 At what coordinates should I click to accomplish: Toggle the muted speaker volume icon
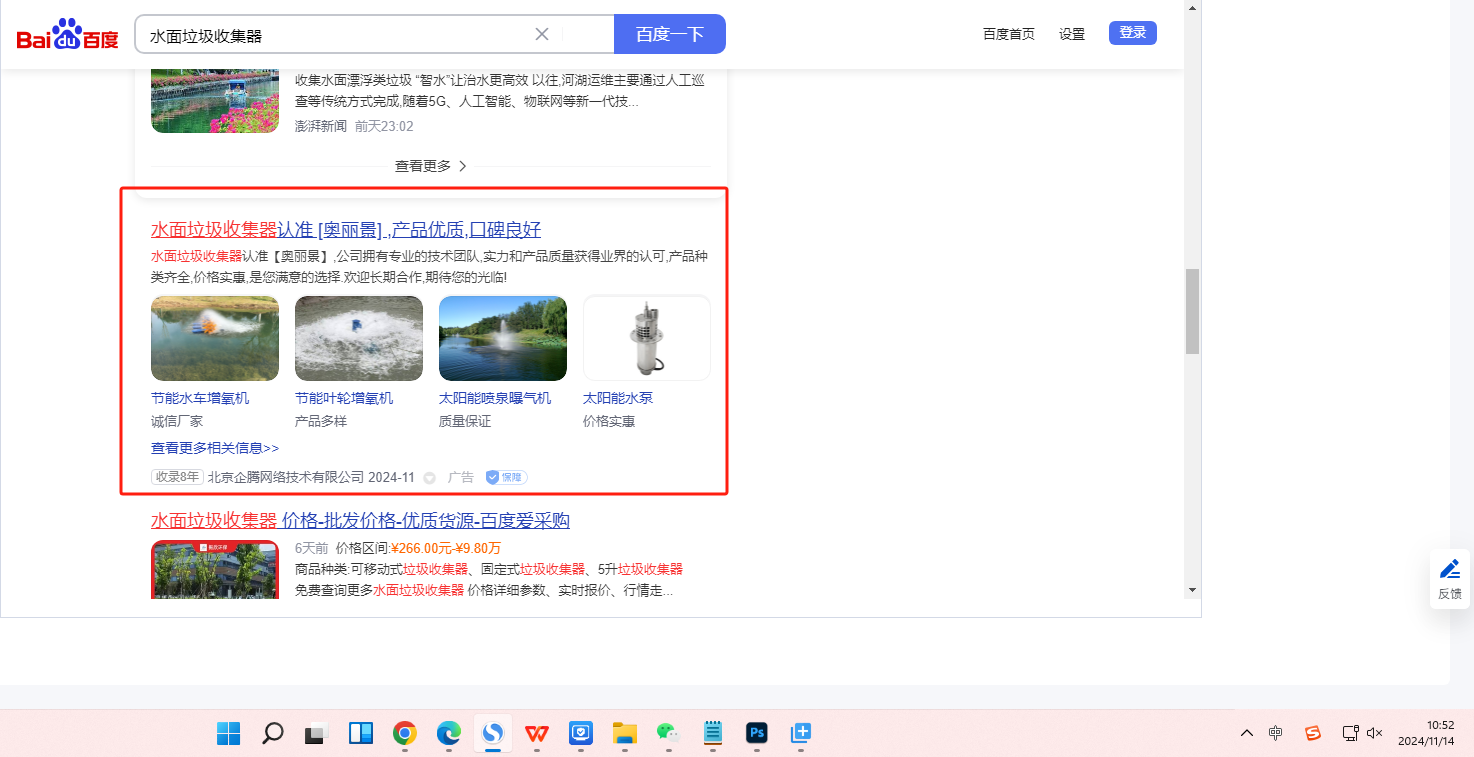[1375, 733]
